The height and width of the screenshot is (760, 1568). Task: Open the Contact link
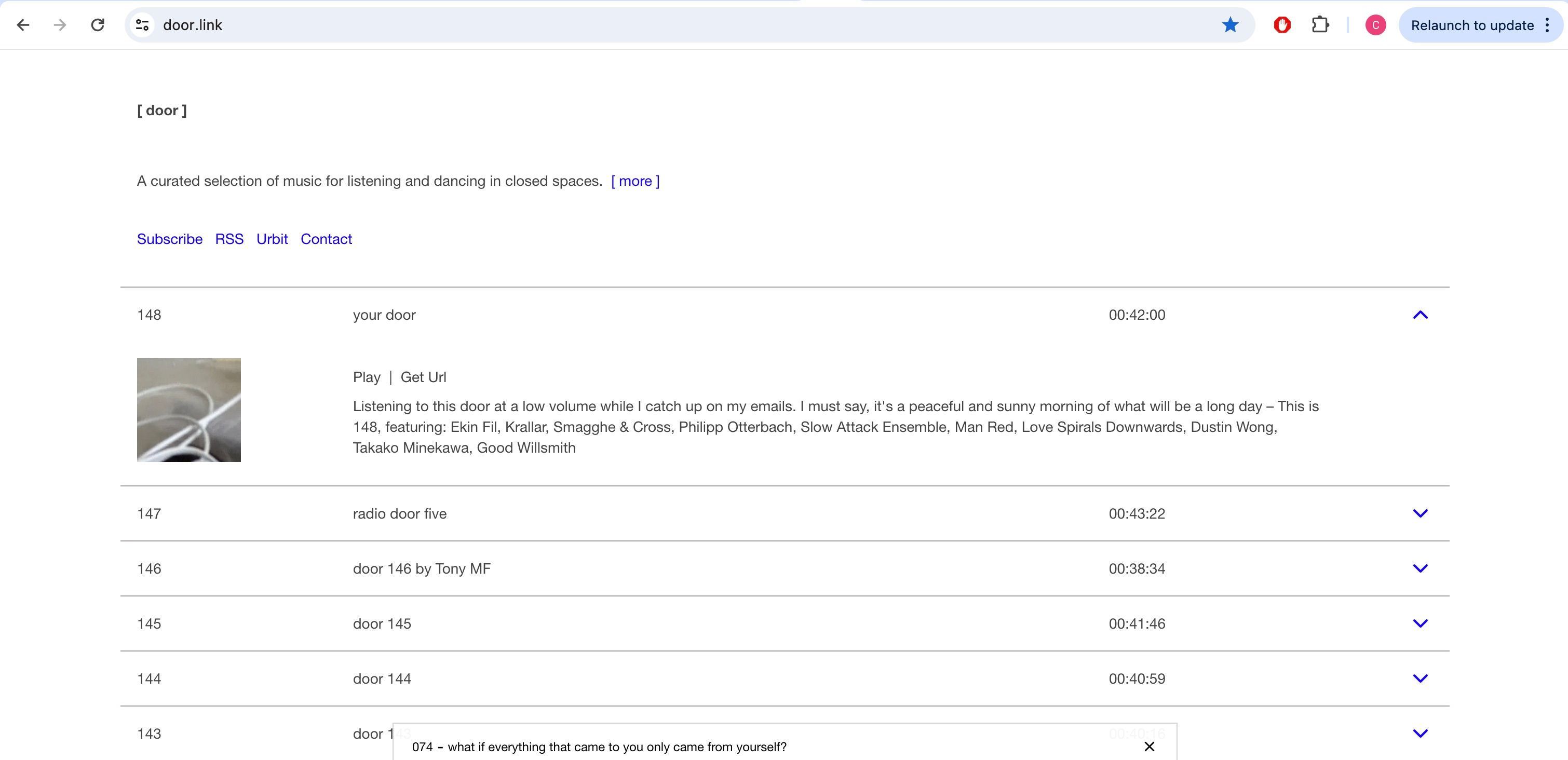pos(326,239)
